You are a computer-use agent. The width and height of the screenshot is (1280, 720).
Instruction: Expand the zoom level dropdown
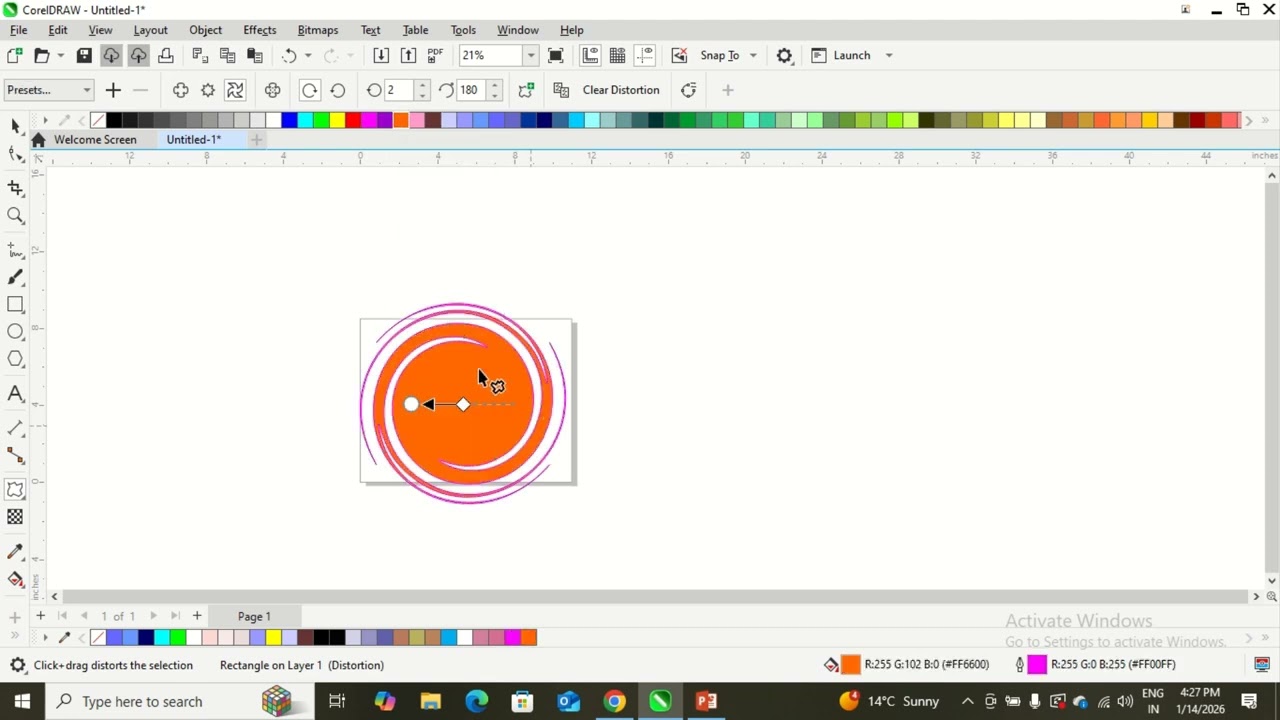[x=530, y=56]
